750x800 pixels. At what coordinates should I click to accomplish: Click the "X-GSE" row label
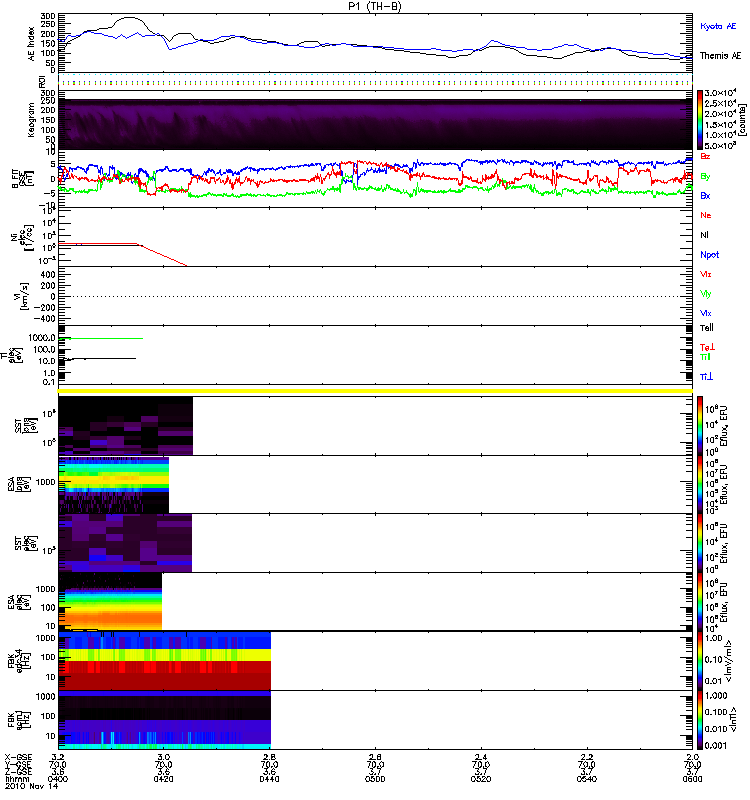[x=18, y=757]
